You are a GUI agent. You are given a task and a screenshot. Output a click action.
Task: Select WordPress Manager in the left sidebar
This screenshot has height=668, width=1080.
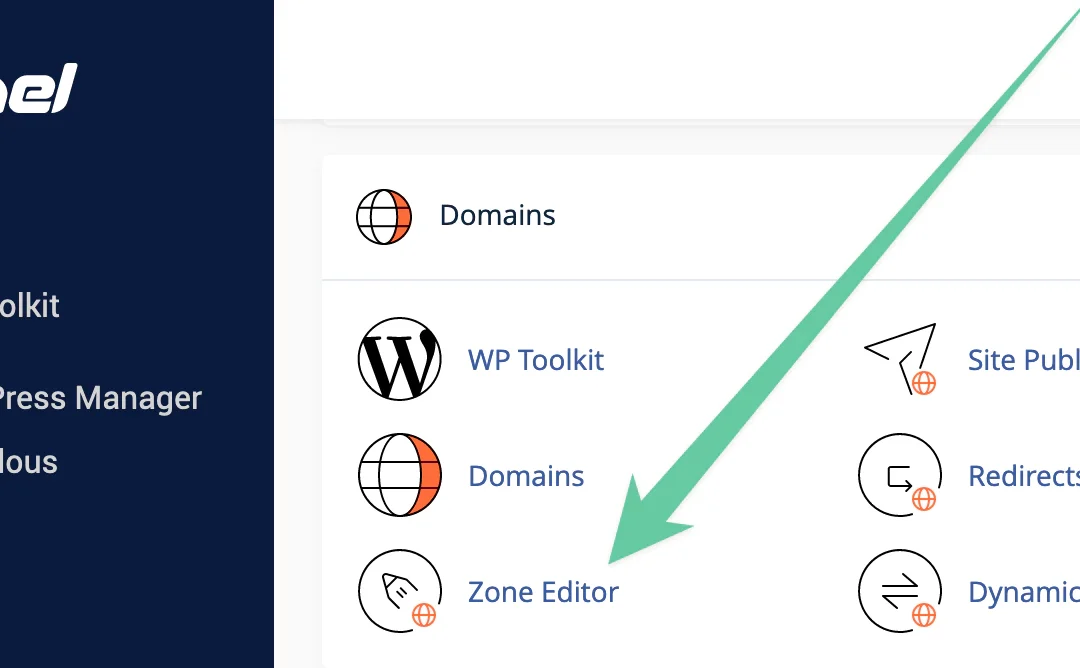coord(100,397)
